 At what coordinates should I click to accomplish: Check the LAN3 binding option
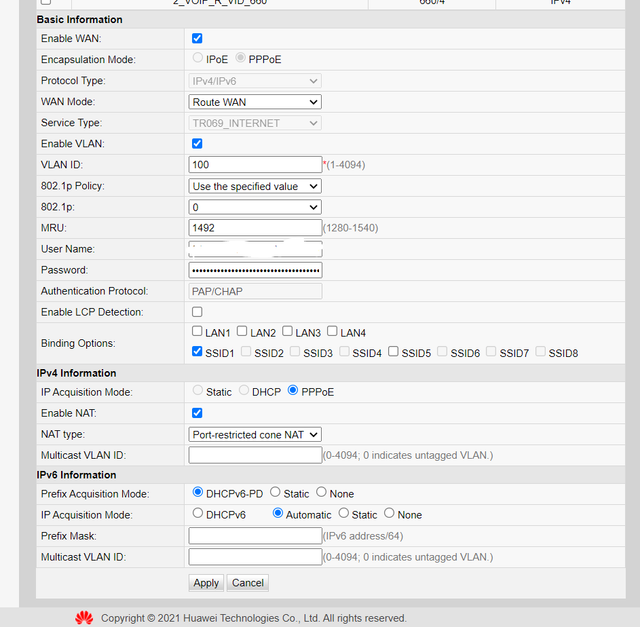287,331
